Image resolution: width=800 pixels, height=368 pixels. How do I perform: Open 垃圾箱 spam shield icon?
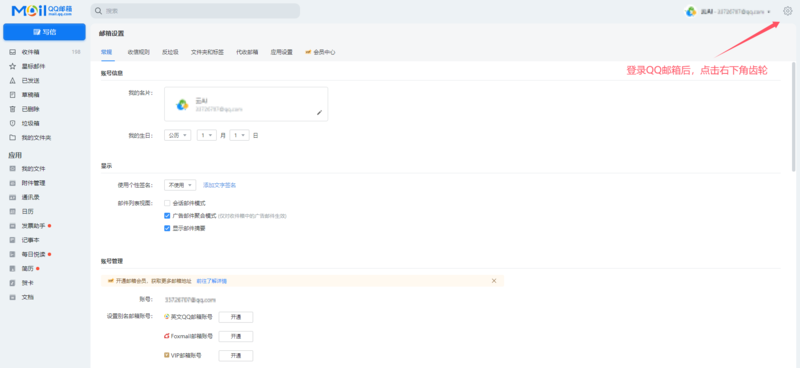click(x=13, y=124)
